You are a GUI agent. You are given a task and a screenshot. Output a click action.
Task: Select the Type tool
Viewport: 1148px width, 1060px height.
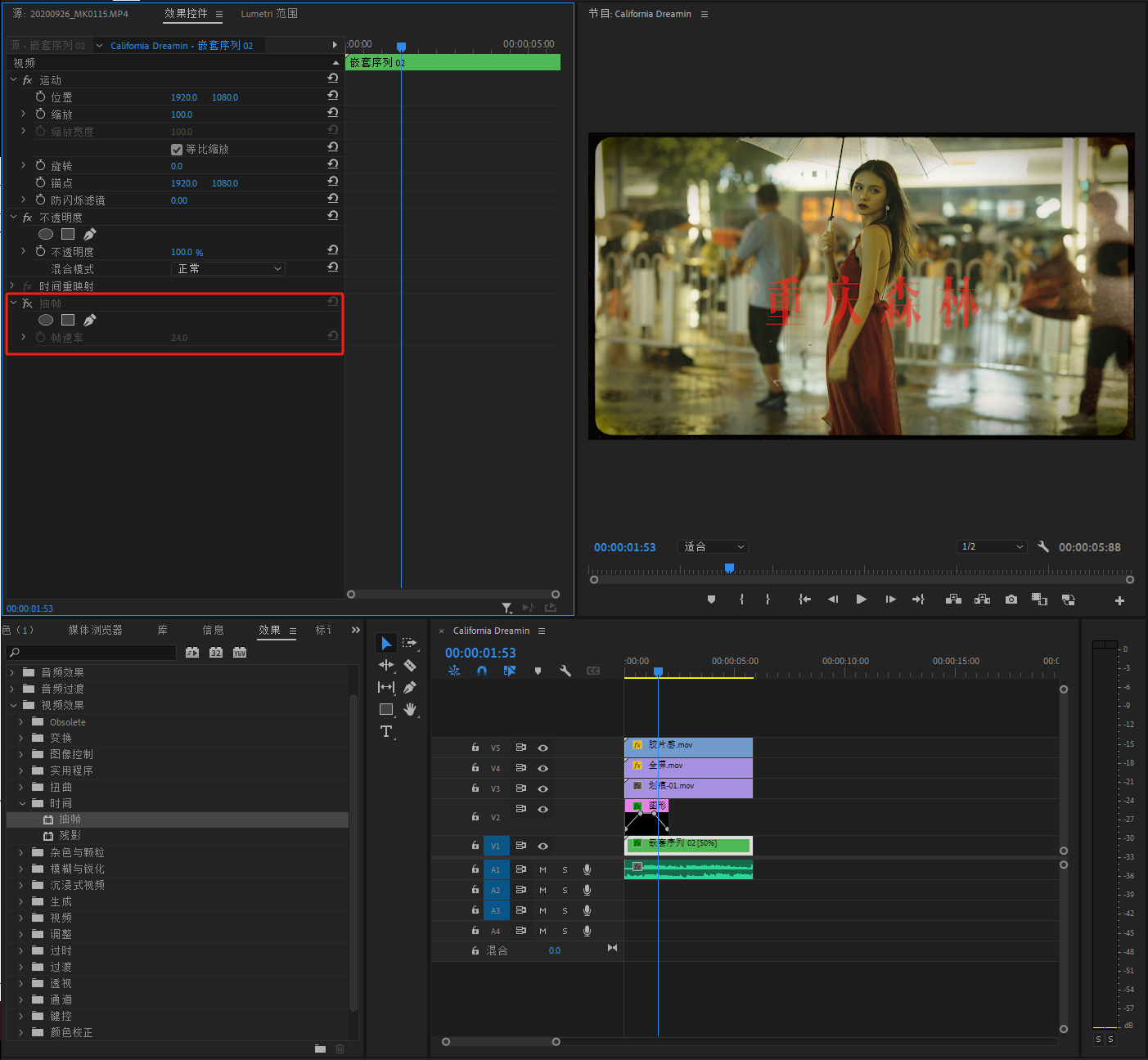pos(386,731)
